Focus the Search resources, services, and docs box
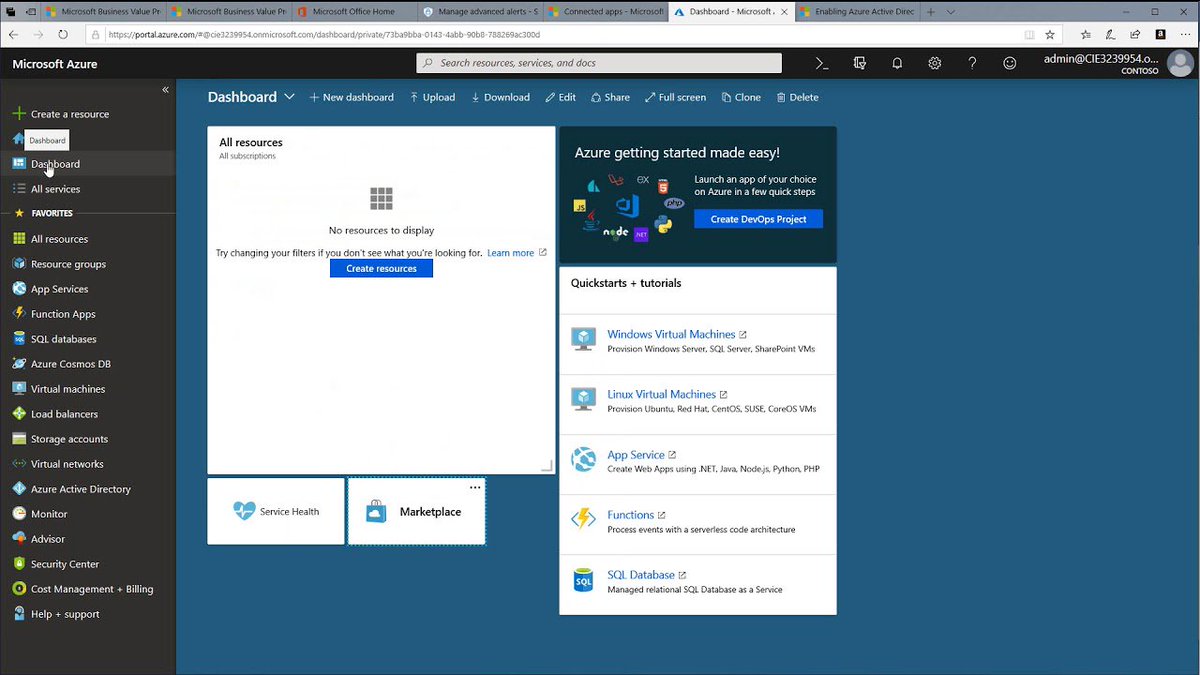Viewport: 1200px width, 675px height. (599, 63)
